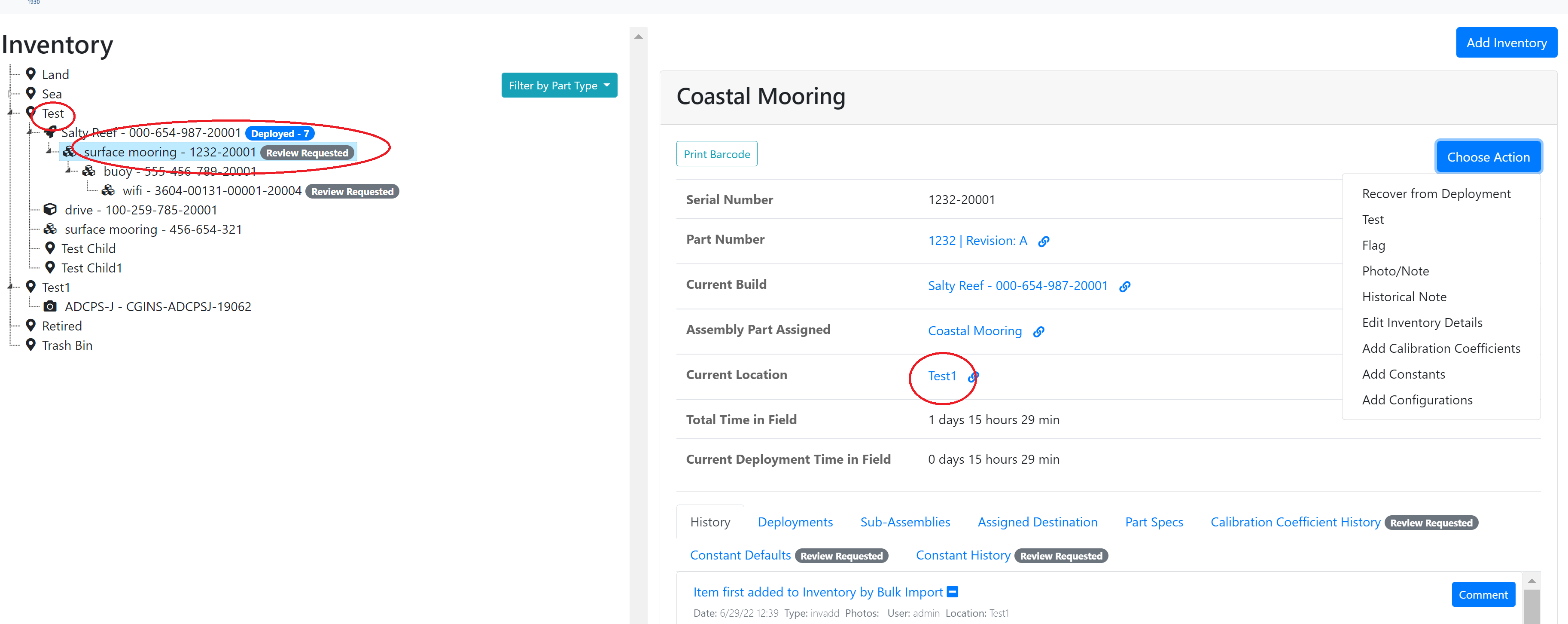Click the camera icon next to ADCPS-J item

tap(50, 306)
